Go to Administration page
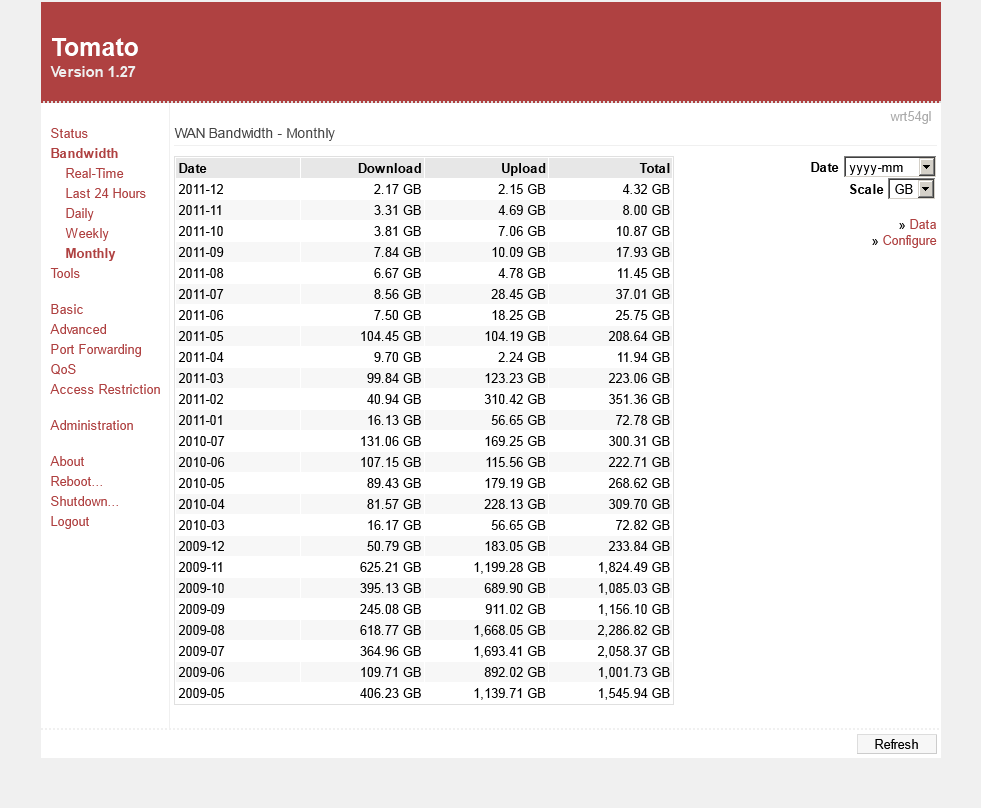This screenshot has width=981, height=808. tap(92, 425)
